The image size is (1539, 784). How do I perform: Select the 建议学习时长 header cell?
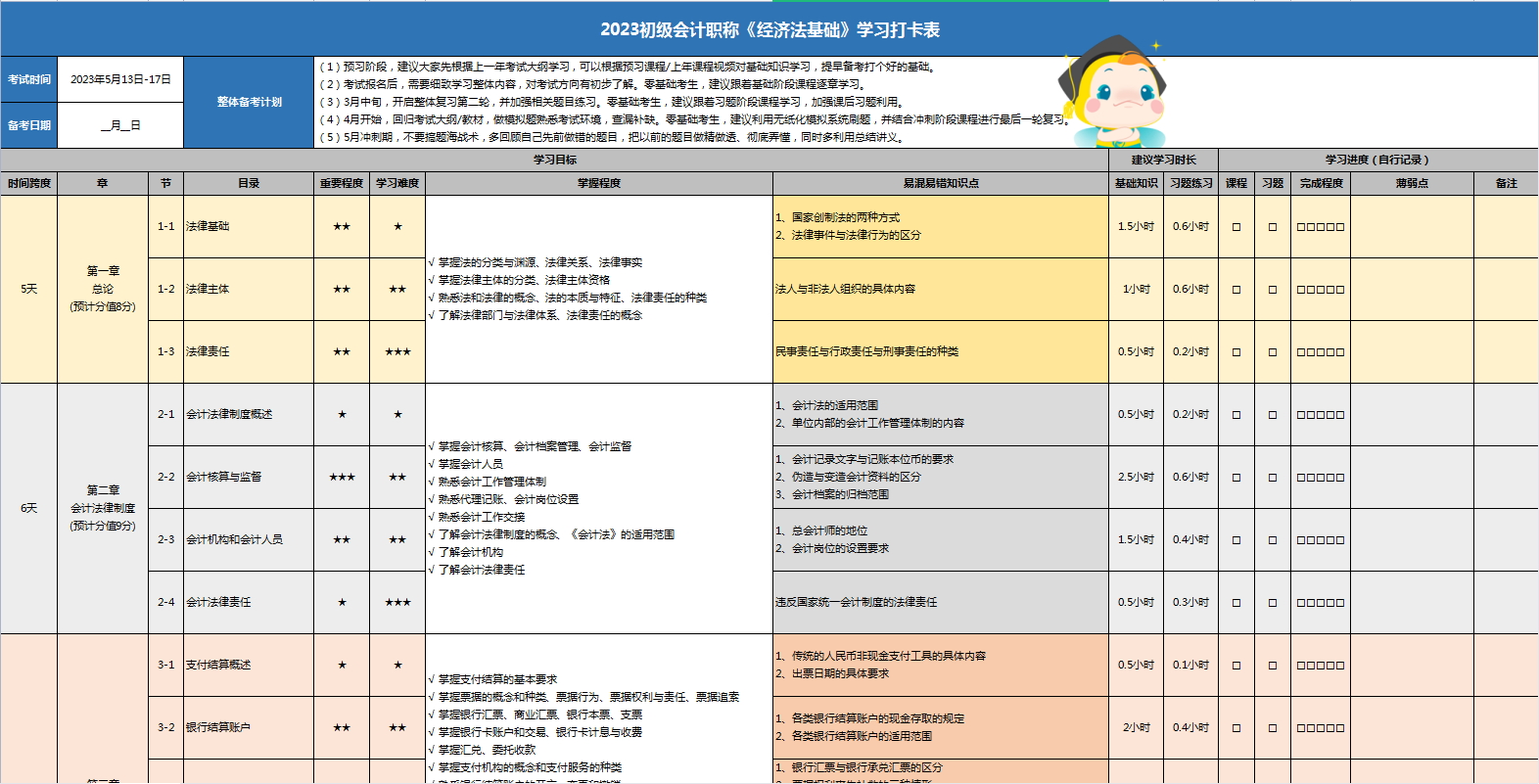1163,160
